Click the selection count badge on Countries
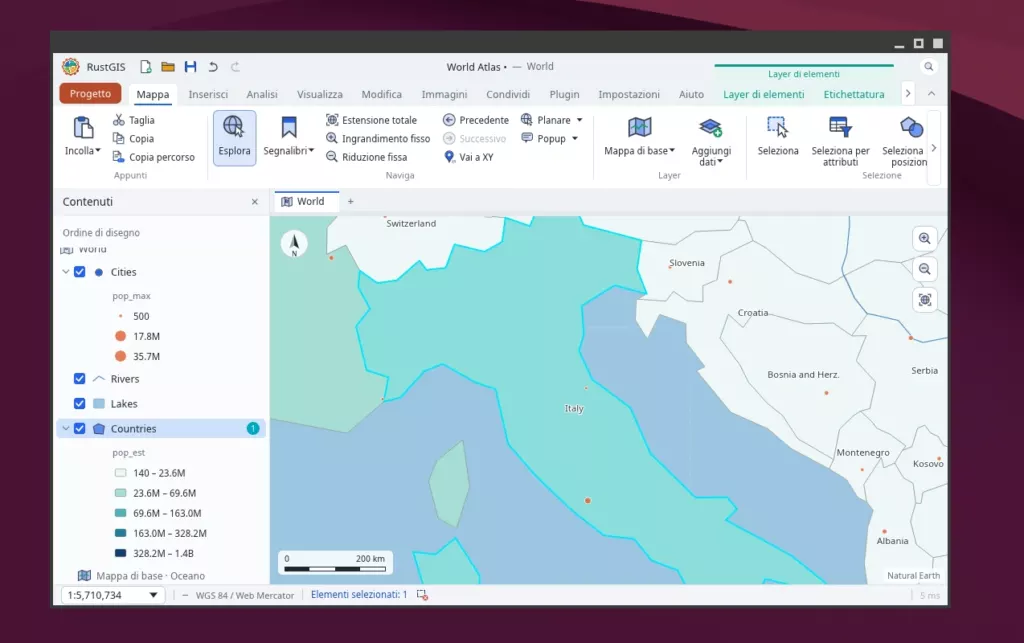 (x=253, y=428)
